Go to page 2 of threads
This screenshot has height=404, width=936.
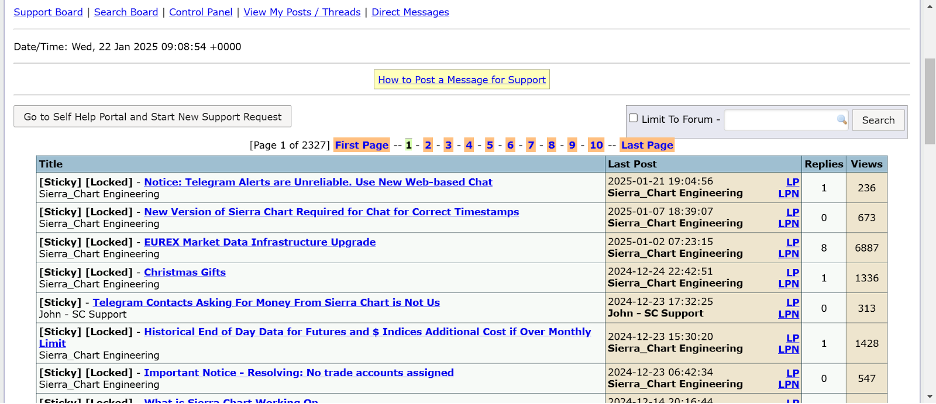(427, 145)
